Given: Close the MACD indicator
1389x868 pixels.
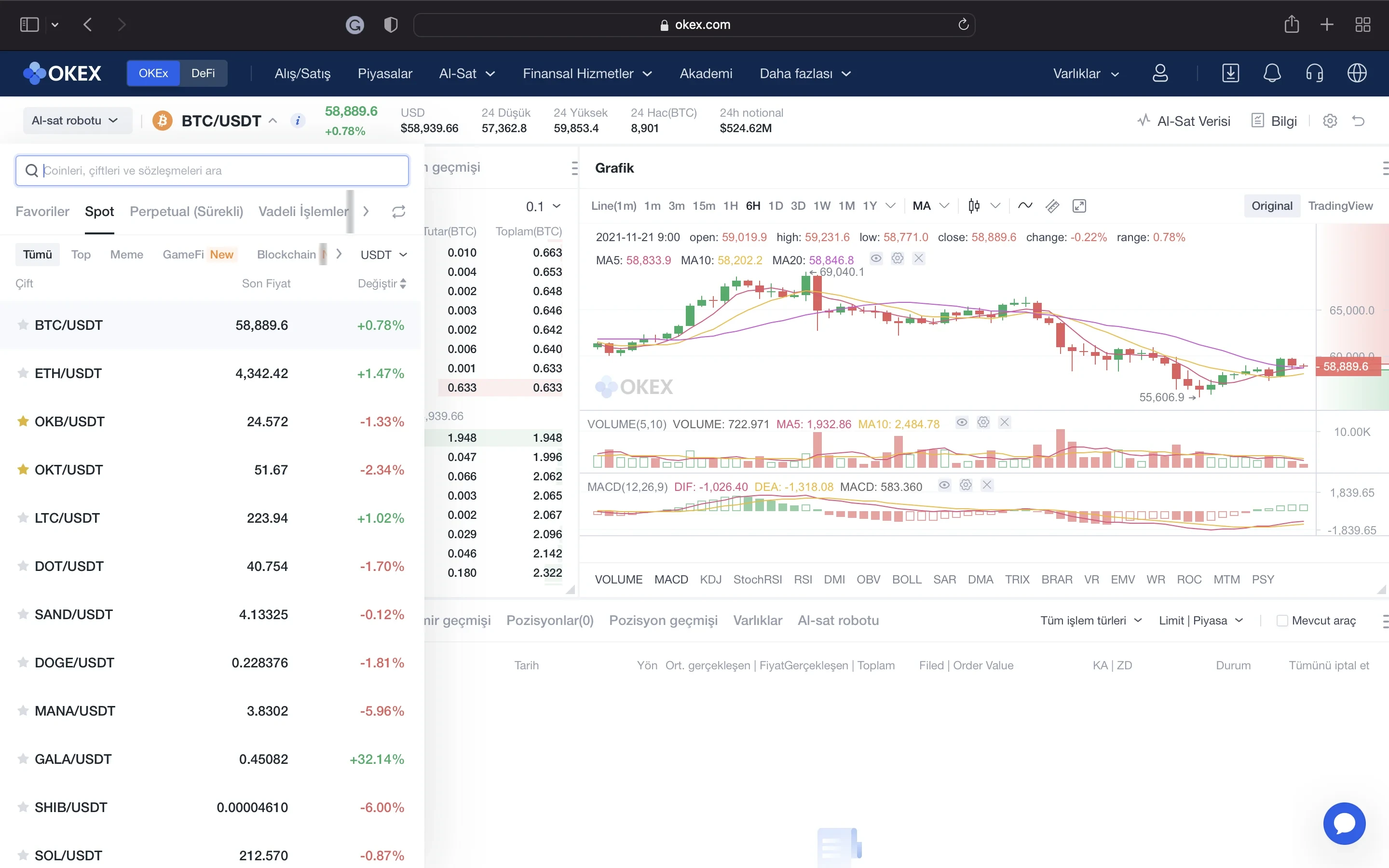Looking at the screenshot, I should pos(987,485).
